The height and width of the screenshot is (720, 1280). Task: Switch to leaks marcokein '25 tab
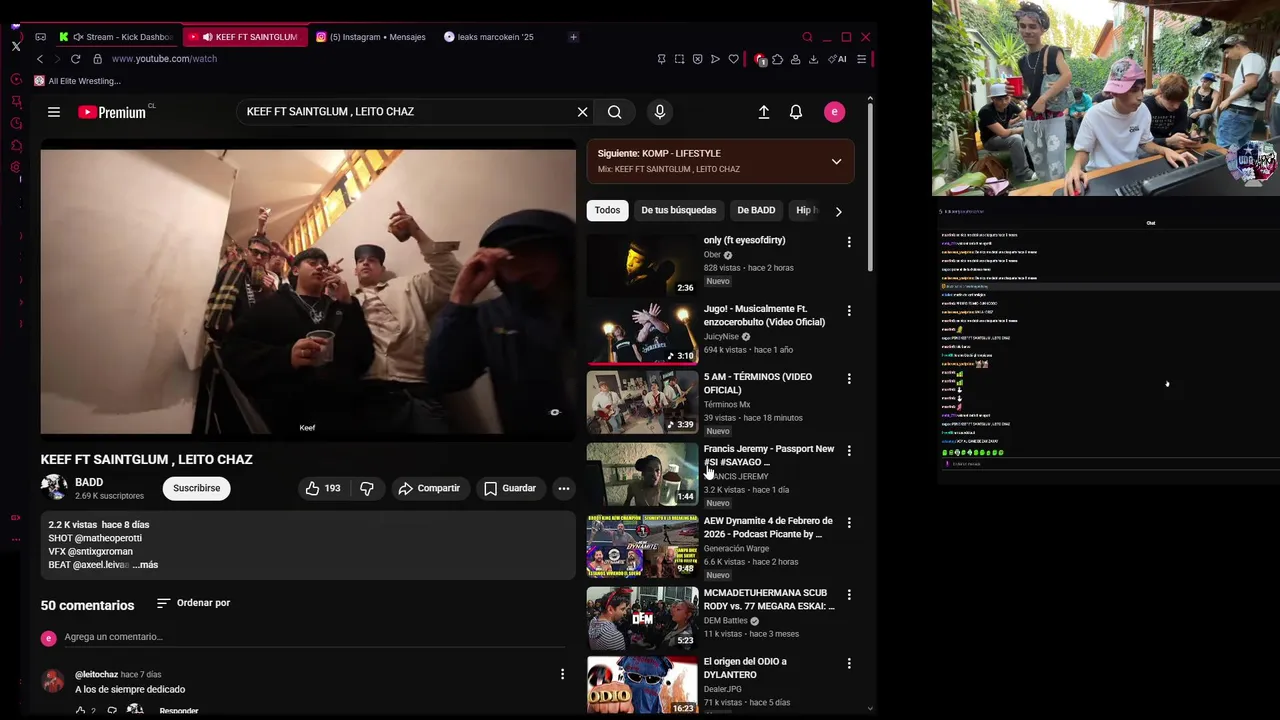click(490, 37)
